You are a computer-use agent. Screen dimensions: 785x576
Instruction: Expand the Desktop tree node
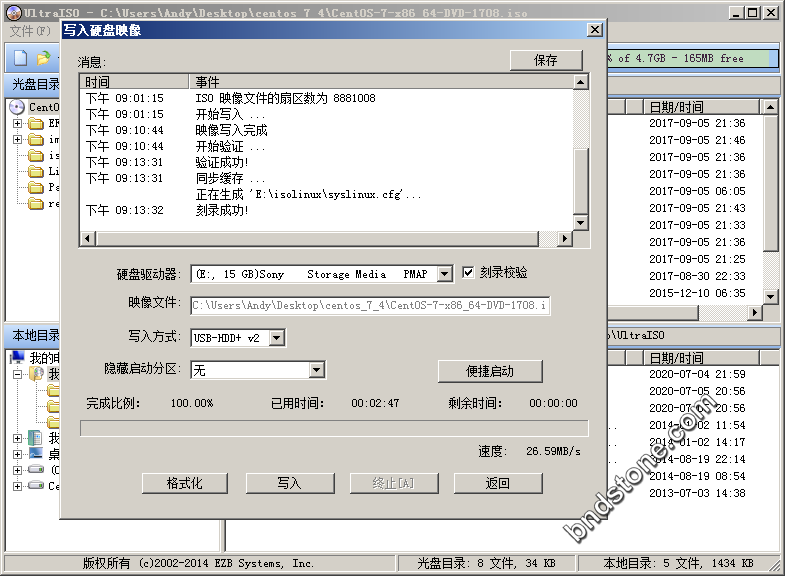(x=18, y=454)
